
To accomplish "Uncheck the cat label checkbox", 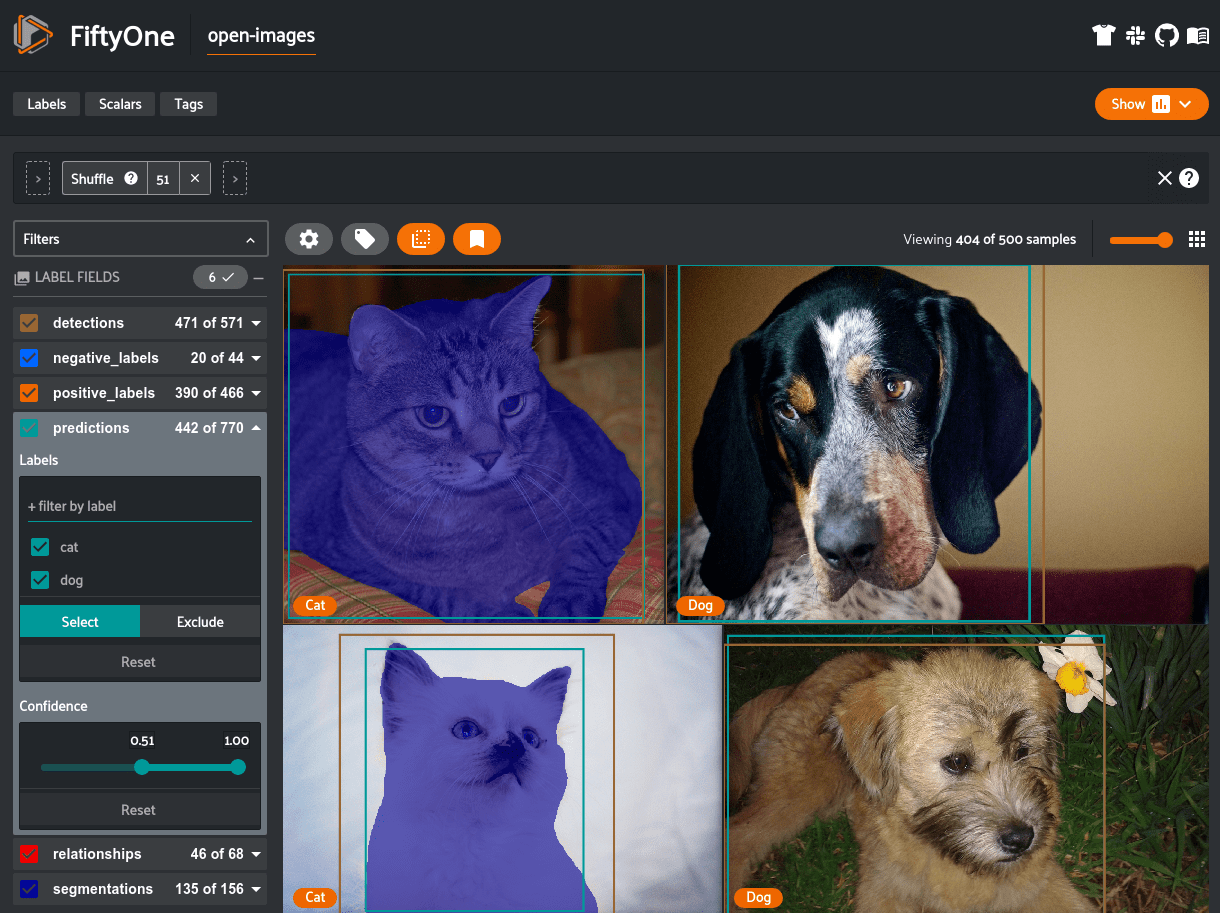I will pyautogui.click(x=40, y=547).
